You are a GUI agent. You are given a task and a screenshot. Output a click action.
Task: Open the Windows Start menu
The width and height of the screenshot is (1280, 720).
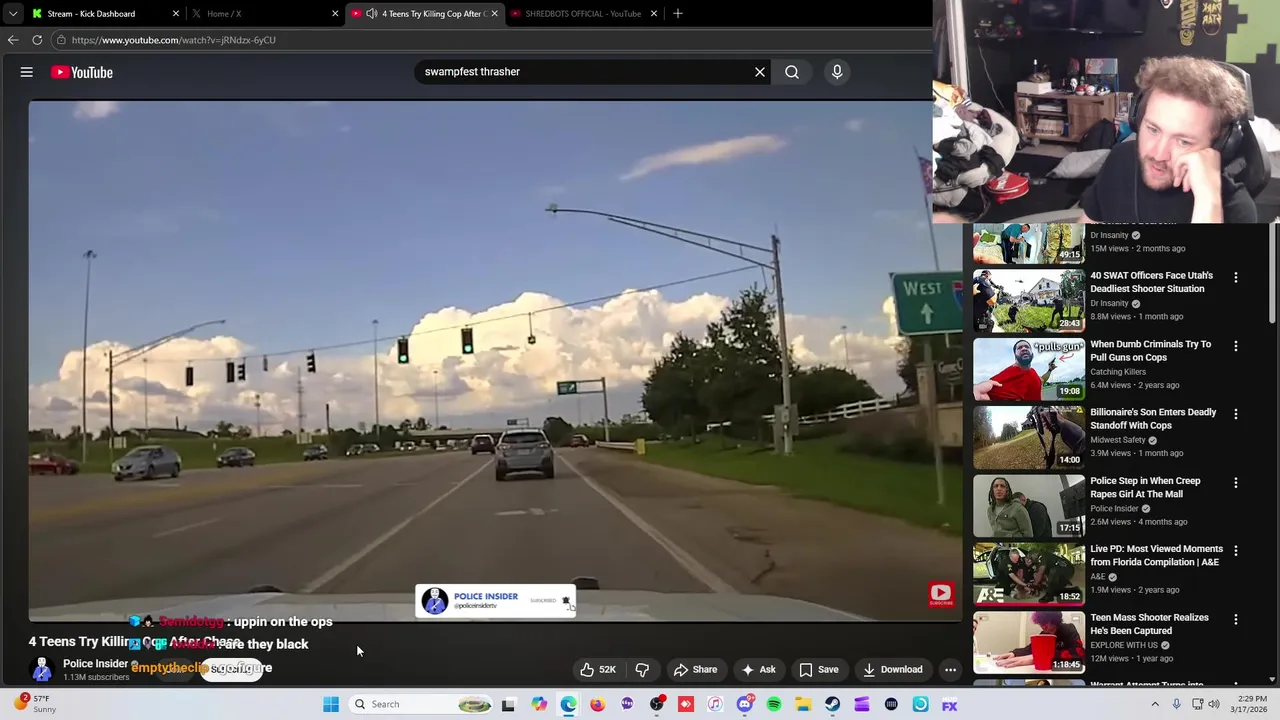[x=331, y=704]
